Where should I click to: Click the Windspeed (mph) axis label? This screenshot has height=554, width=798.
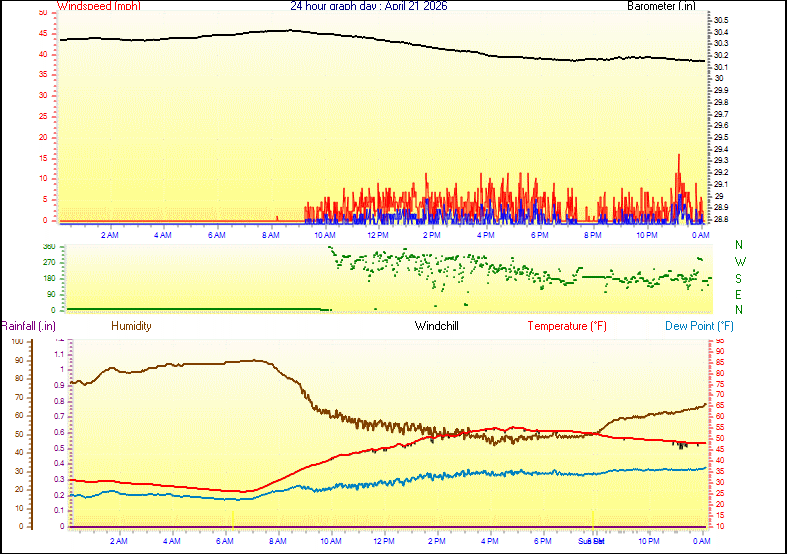(99, 6)
